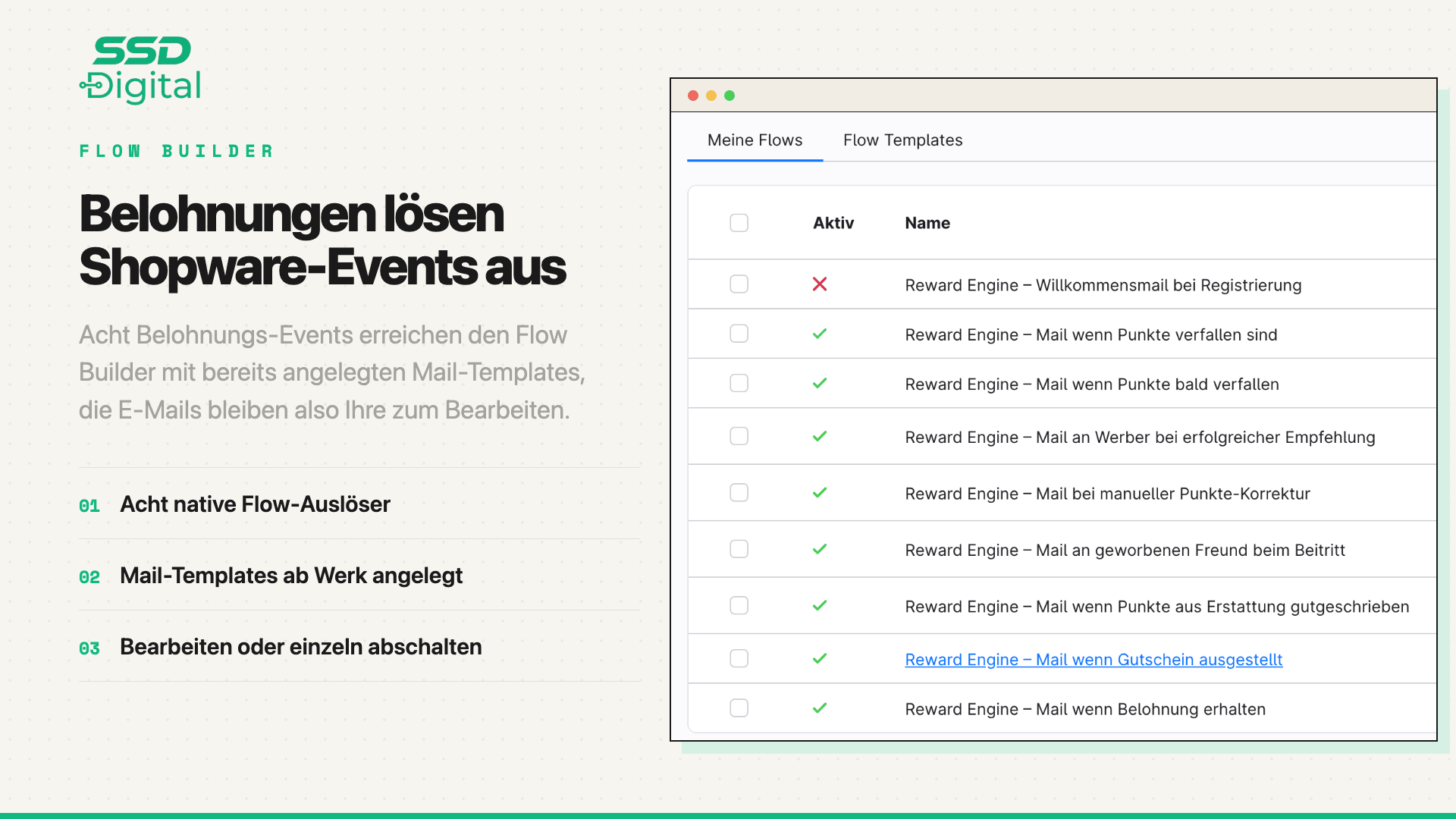Open flow Mail wenn Belohnung erhalten

1085,709
